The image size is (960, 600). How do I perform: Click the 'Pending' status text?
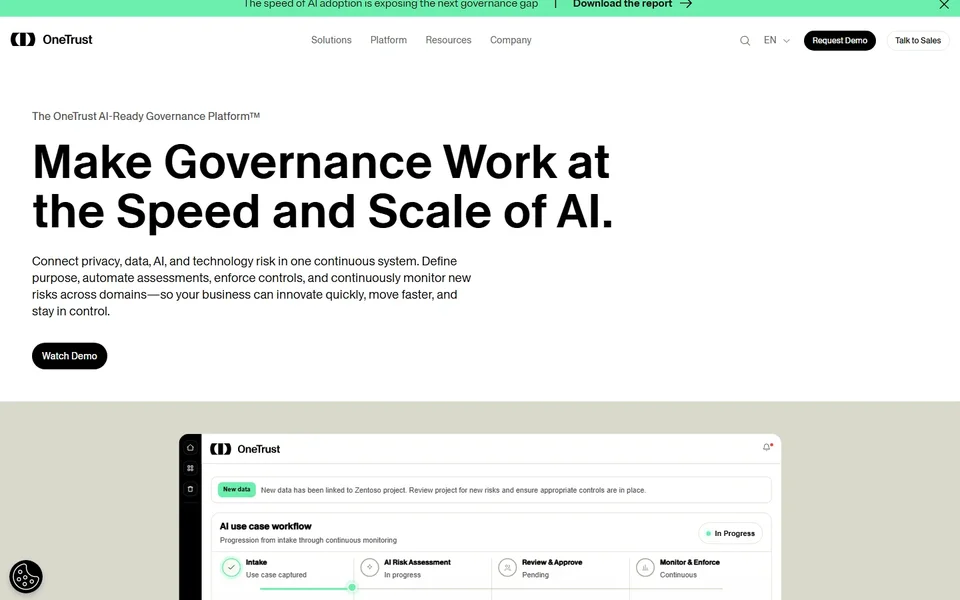(535, 575)
